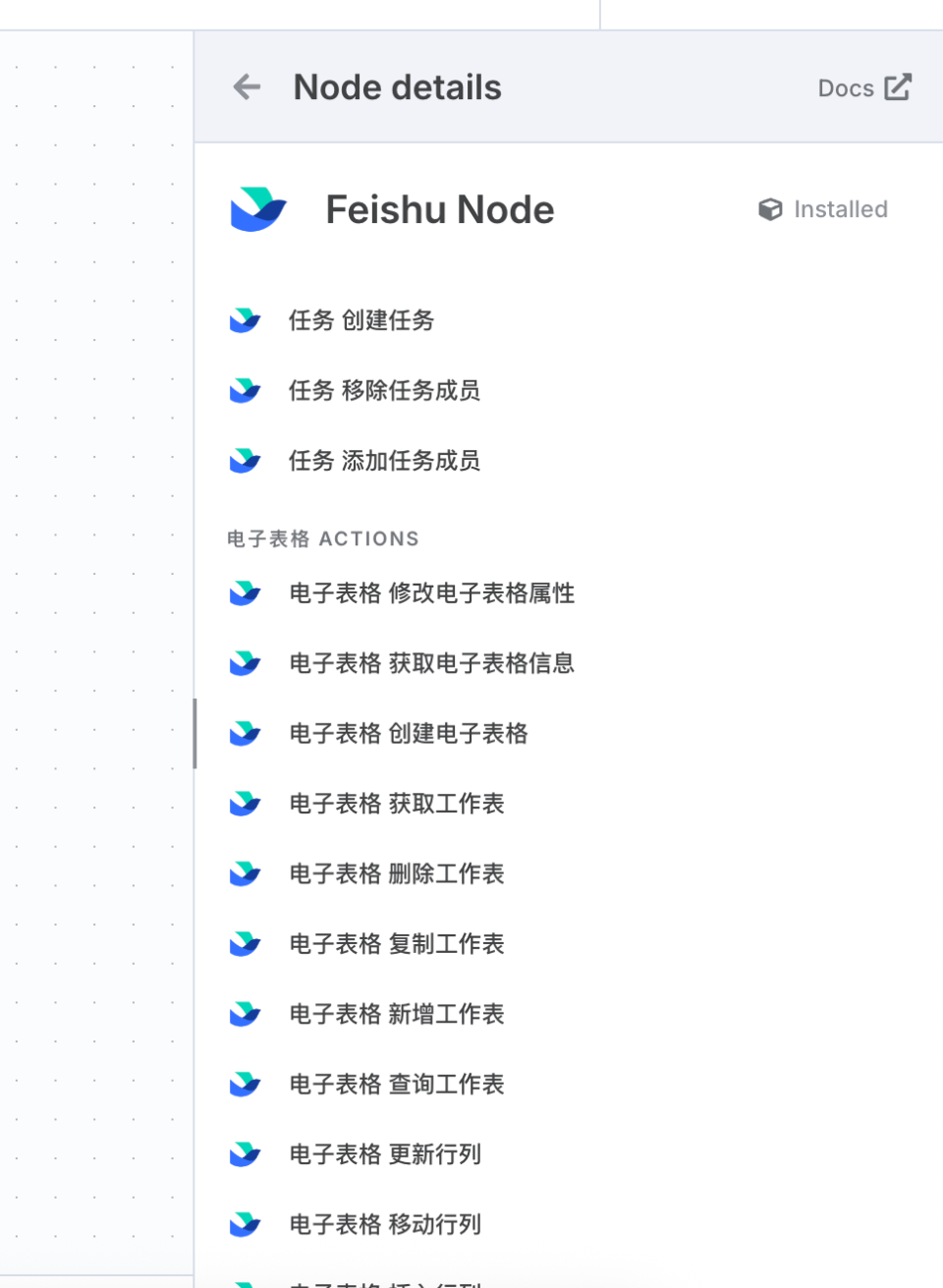Select the 电子表格 获取电子表格信息 action
Viewport: 943px width, 1288px height.
pyautogui.click(x=432, y=663)
